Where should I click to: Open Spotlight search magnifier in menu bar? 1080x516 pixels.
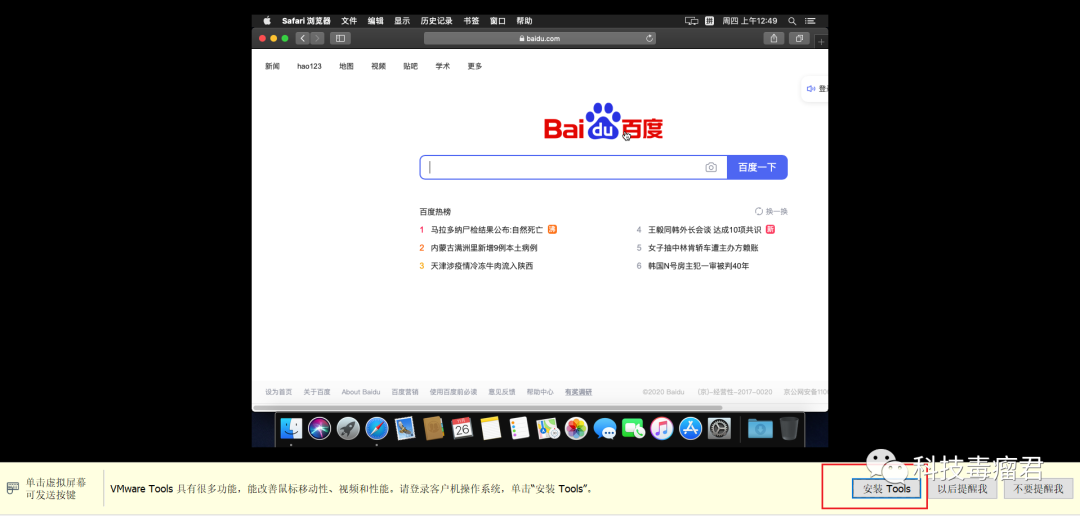pyautogui.click(x=792, y=21)
